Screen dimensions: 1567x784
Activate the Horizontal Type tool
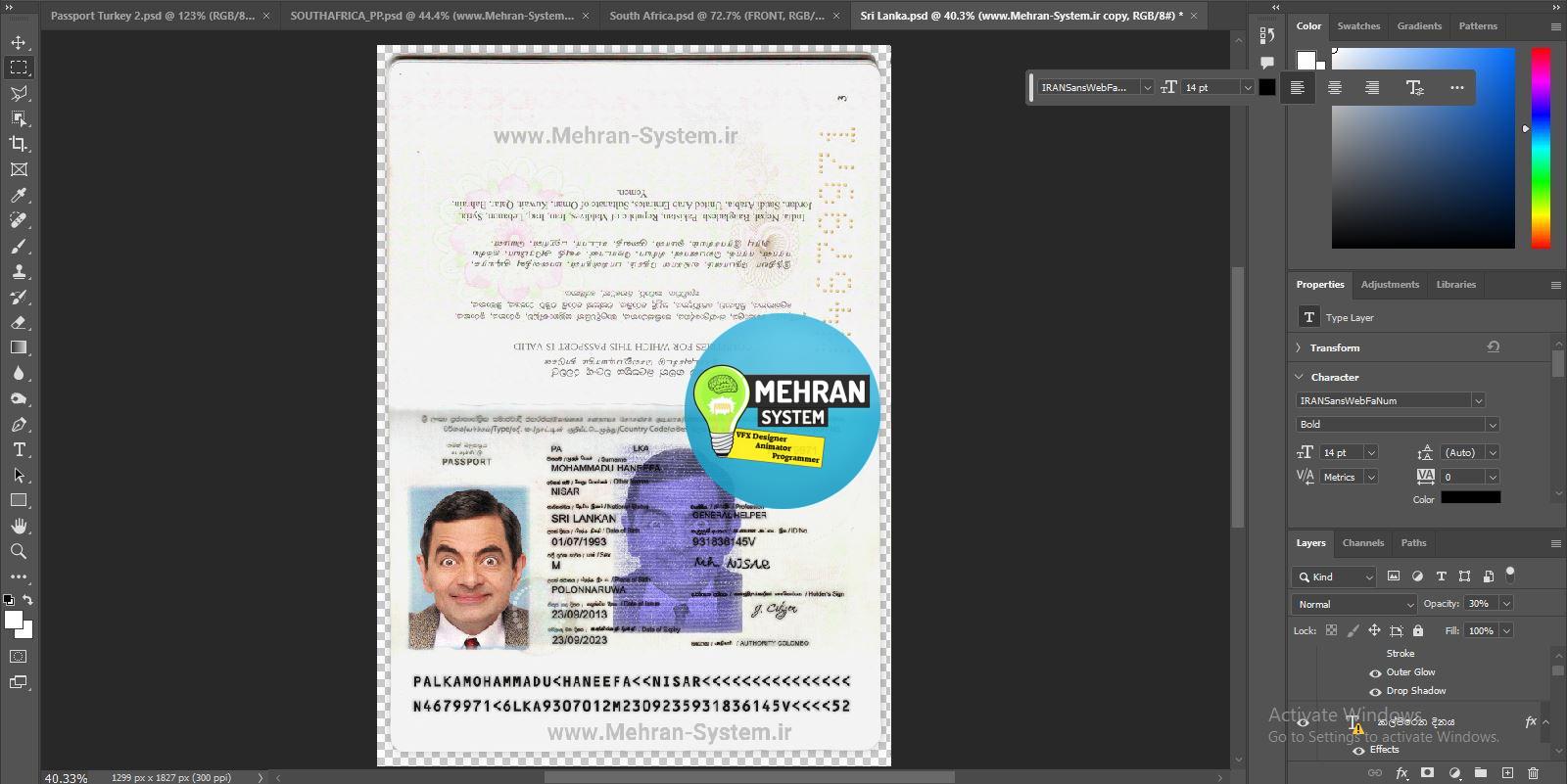(19, 449)
